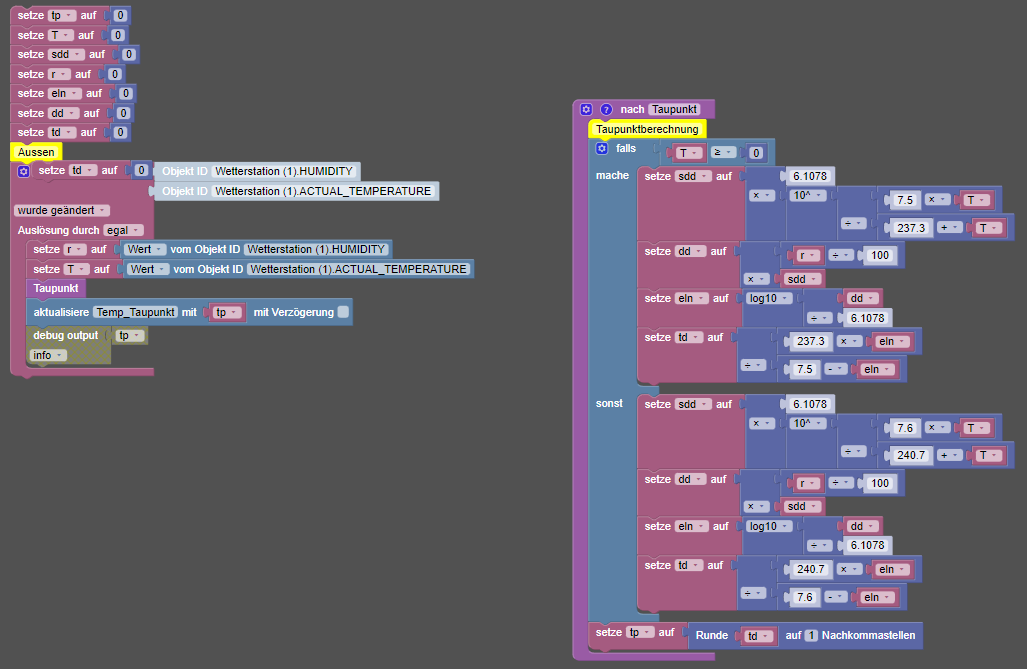The height and width of the screenshot is (669, 1027).
Task: Edit the 0 value in 'setze T auf 0'
Action: (x=117, y=35)
